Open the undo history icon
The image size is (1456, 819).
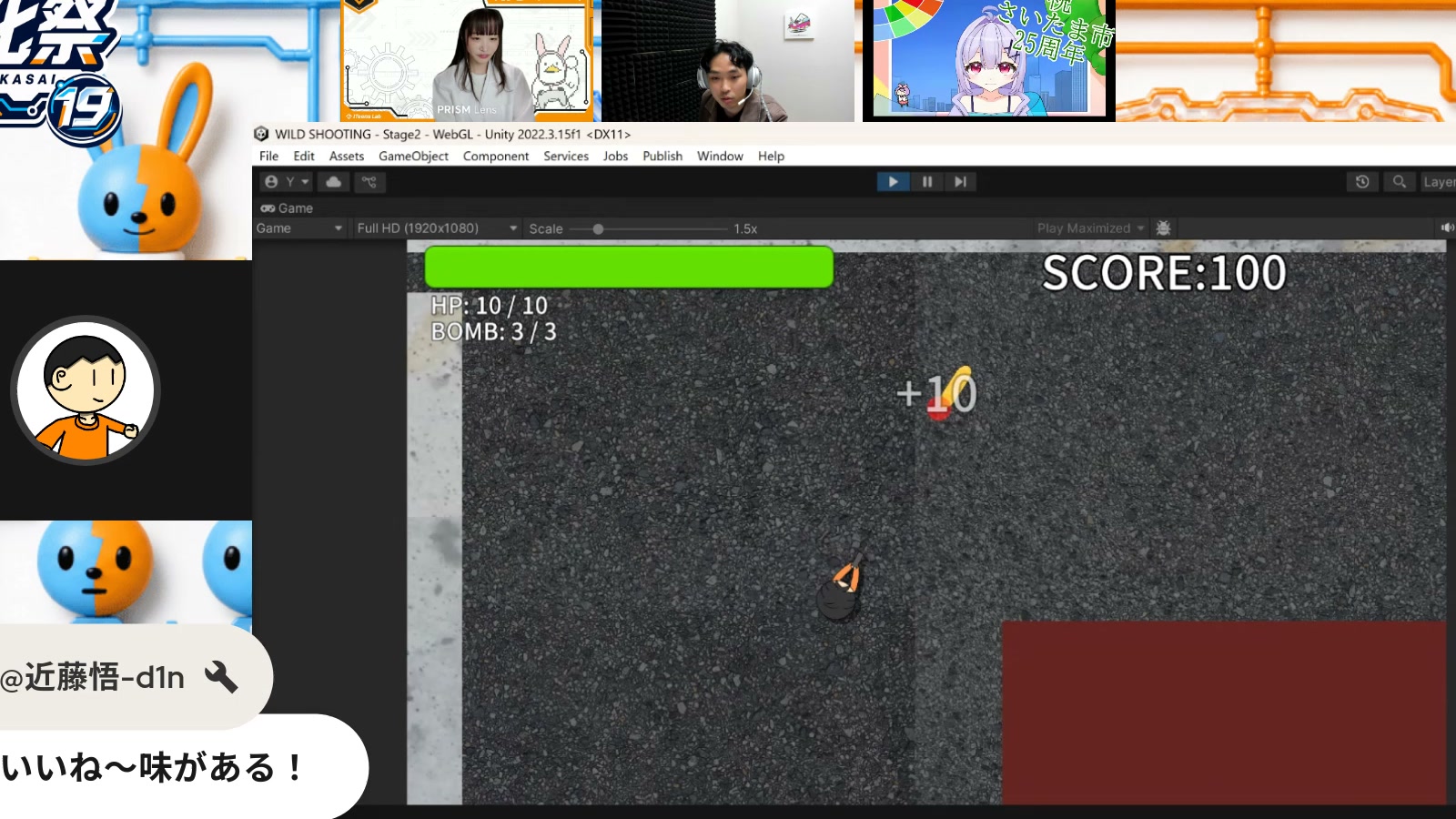[1362, 182]
